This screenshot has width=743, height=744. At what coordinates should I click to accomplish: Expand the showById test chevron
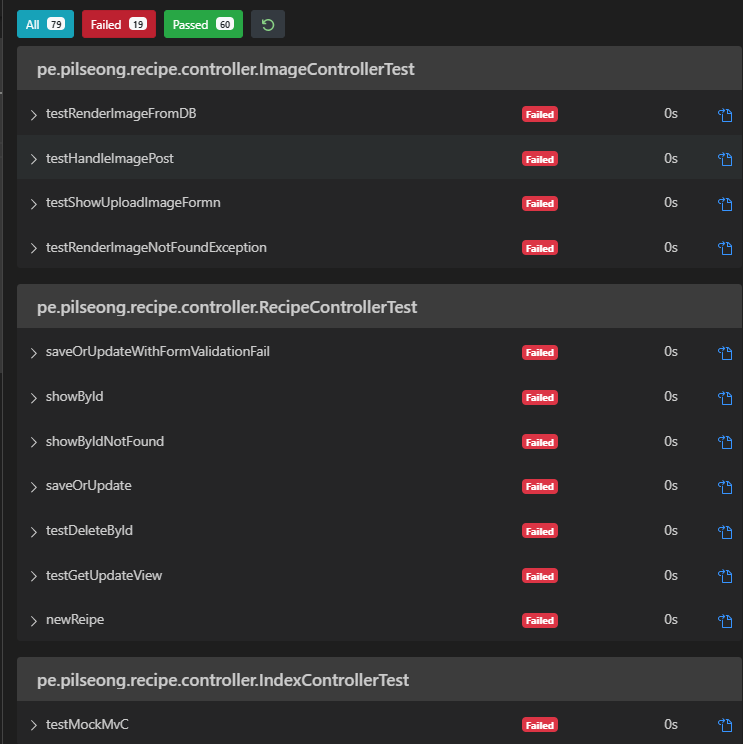(33, 398)
